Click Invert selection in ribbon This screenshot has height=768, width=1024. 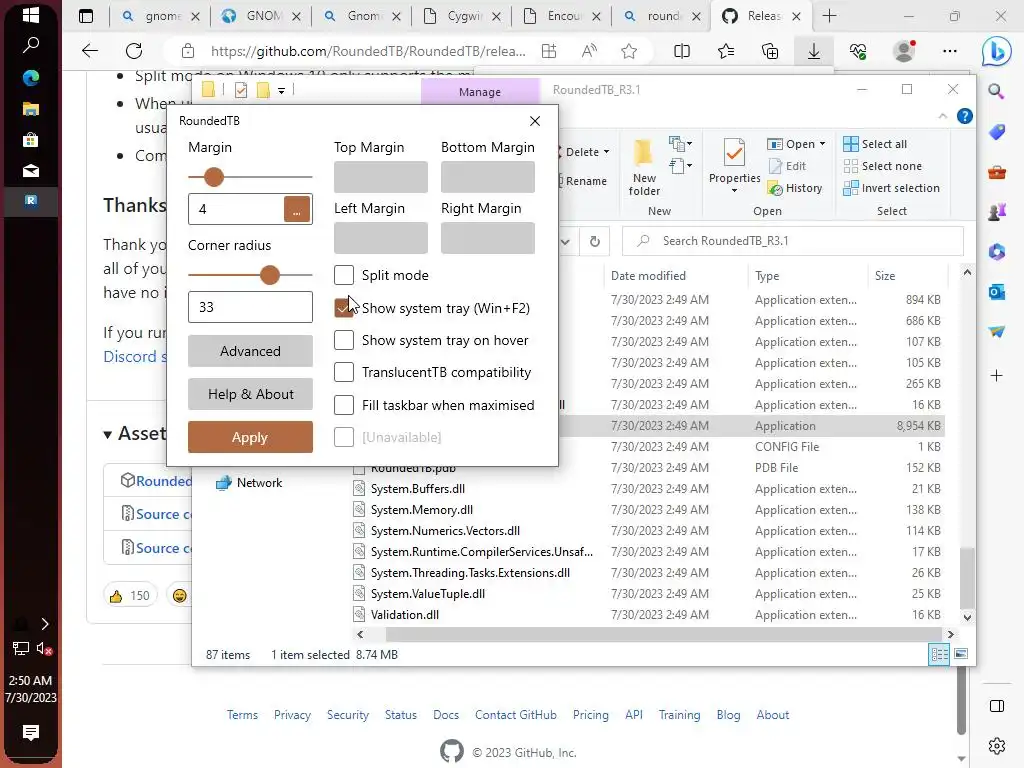891,188
